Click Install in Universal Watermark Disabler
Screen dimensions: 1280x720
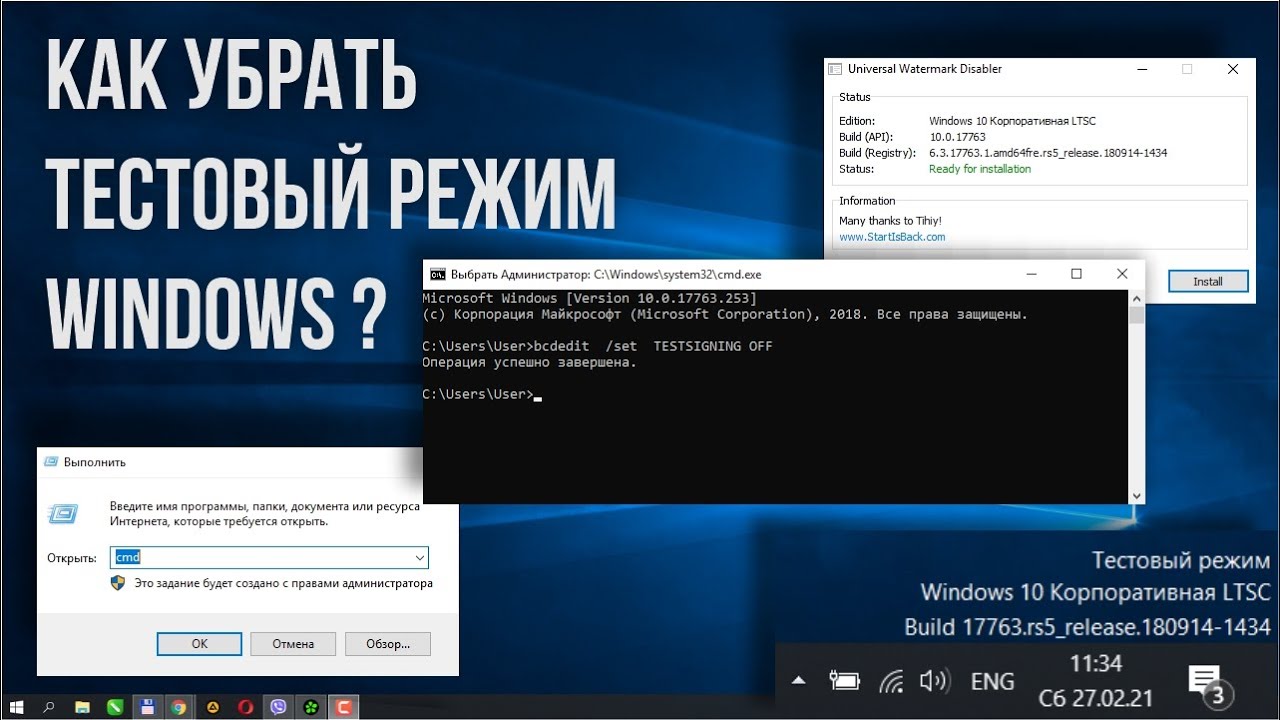[x=1208, y=281]
